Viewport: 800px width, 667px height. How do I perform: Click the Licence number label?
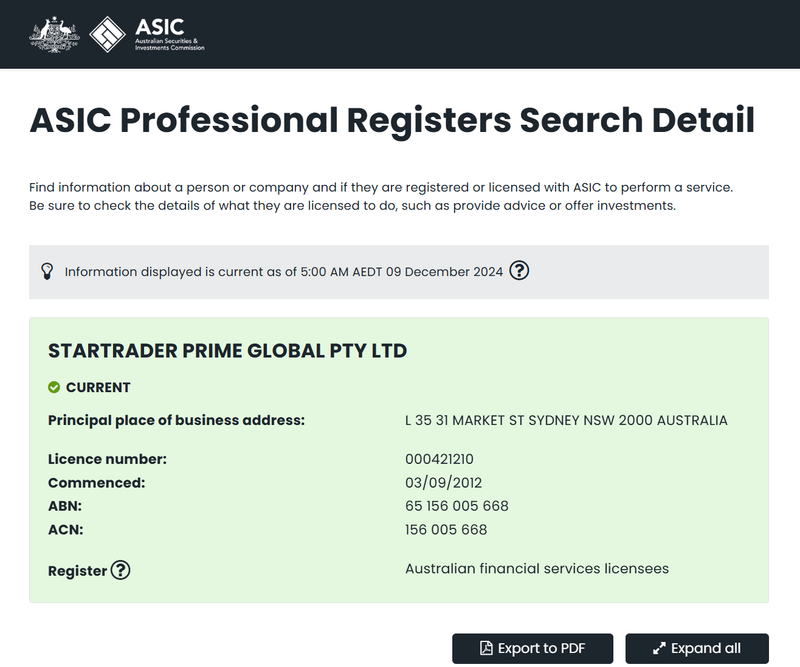[107, 459]
